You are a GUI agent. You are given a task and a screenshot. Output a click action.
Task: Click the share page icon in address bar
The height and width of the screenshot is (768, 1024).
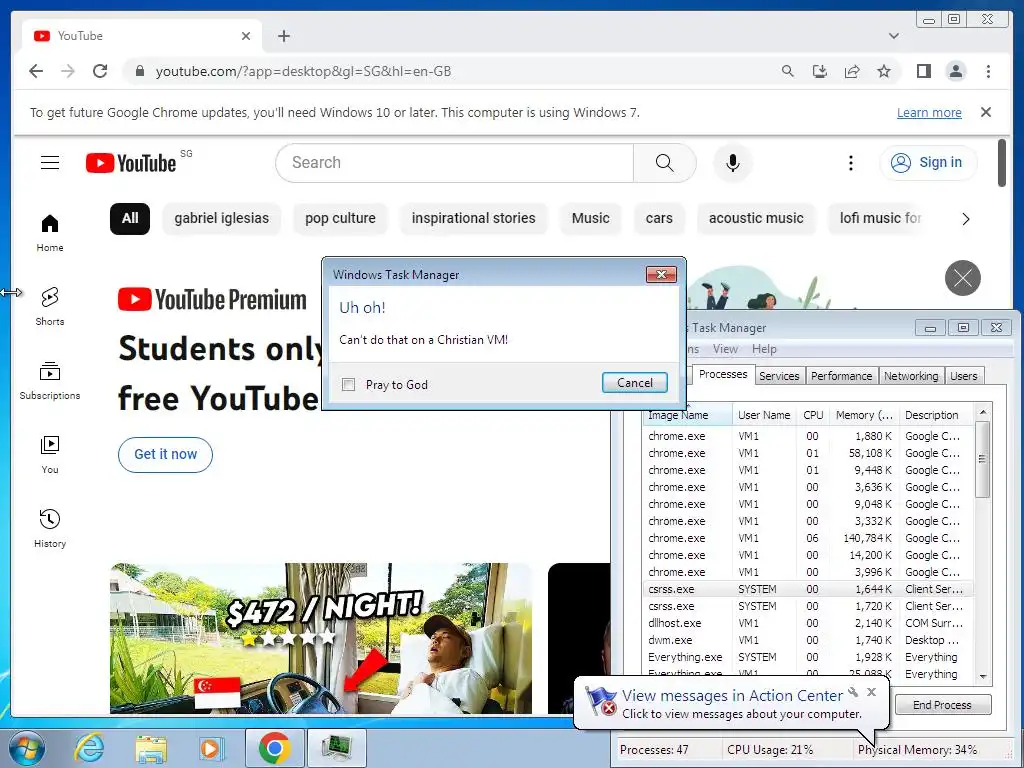tap(852, 71)
